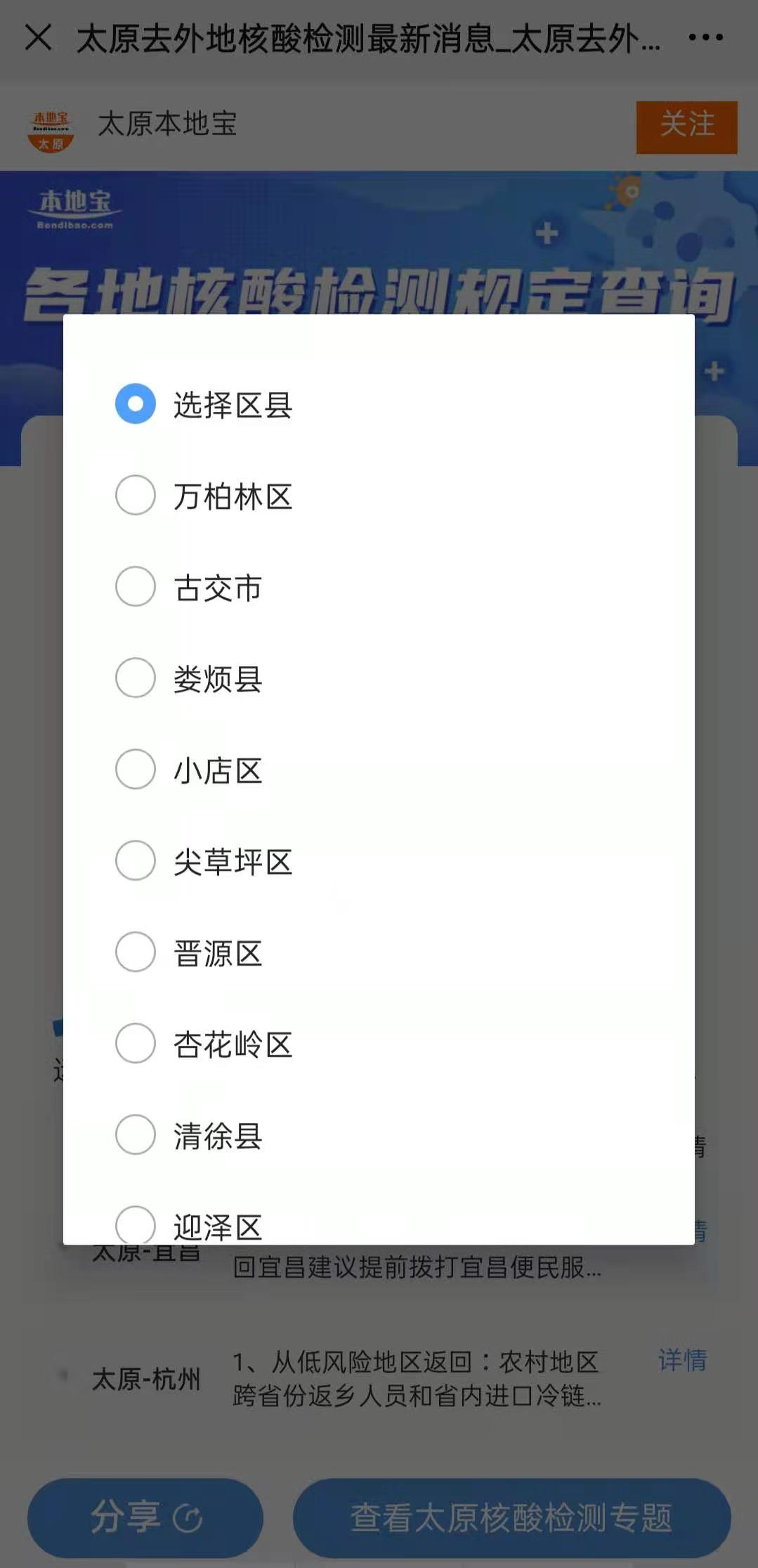Open 详情 link for 太原-杭州

pyautogui.click(x=681, y=1360)
